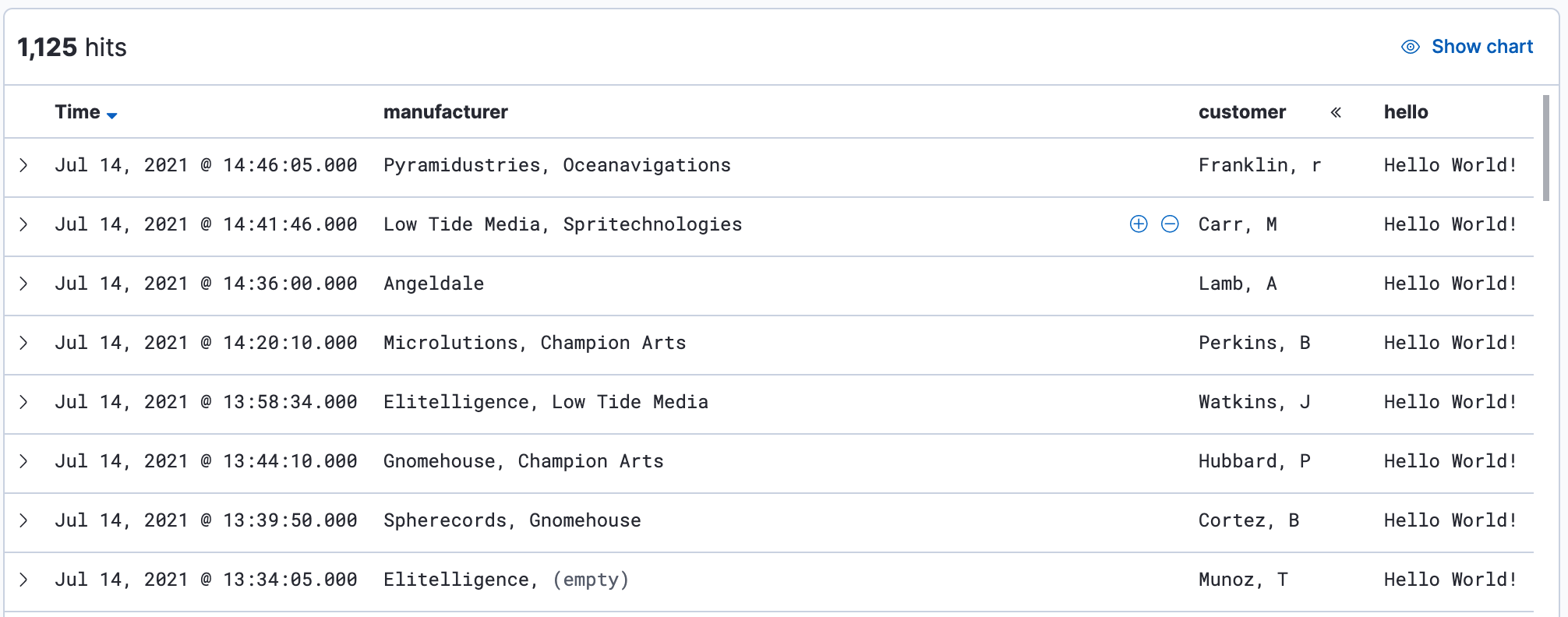Expand the Hubbard, P document row
The width and height of the screenshot is (1568, 617).
pyautogui.click(x=24, y=461)
